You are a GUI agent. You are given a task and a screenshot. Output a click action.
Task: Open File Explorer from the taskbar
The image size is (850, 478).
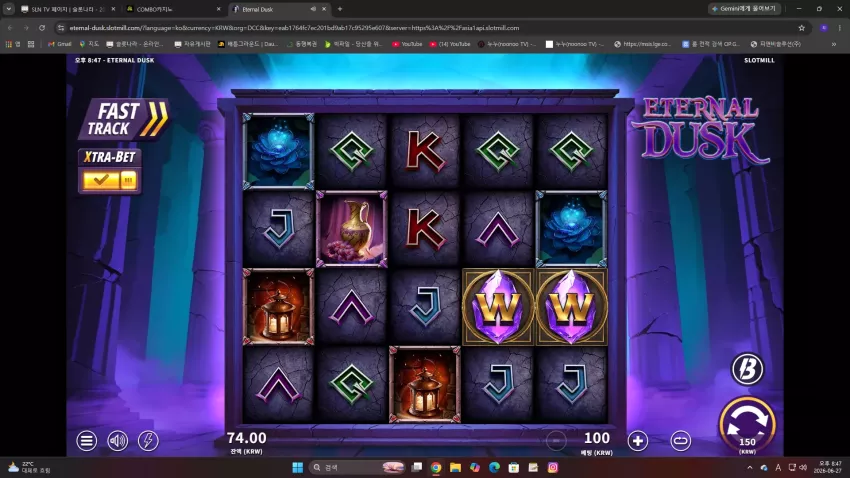click(455, 467)
